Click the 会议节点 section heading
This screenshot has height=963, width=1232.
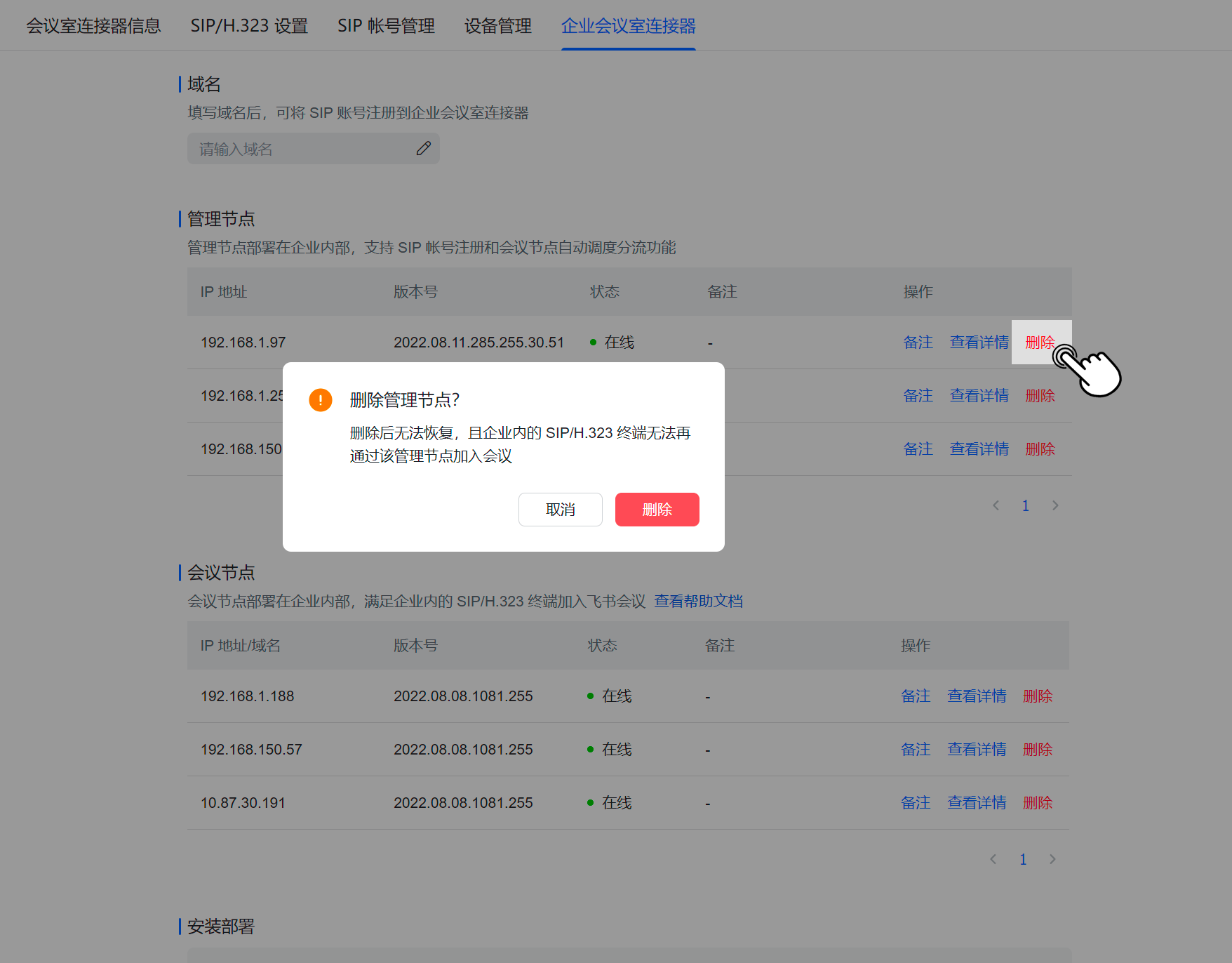[221, 573]
